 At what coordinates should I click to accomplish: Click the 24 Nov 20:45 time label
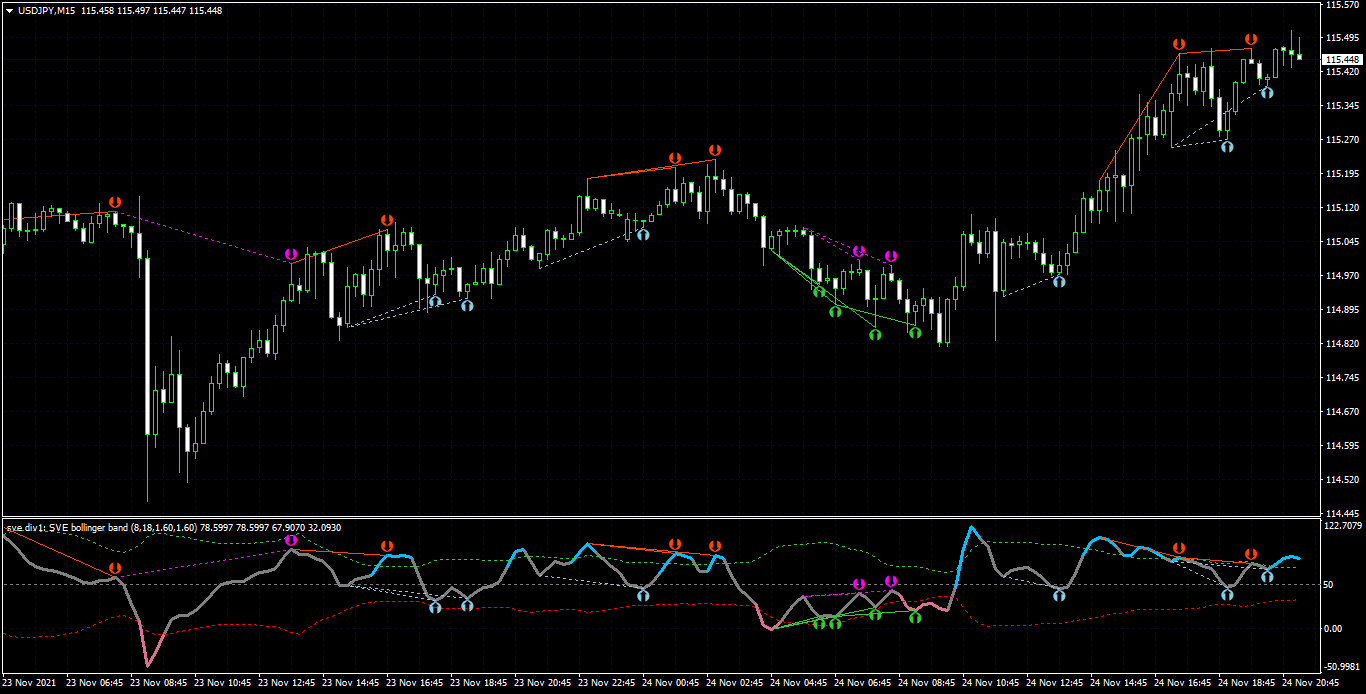pos(1312,684)
